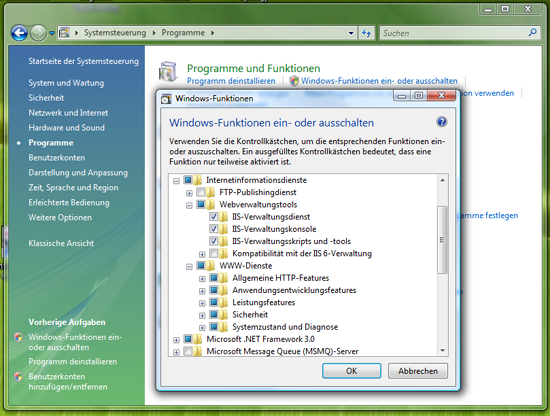The image size is (550, 416).
Task: Click the folder icon of WWW-Dienste
Action: [210, 266]
